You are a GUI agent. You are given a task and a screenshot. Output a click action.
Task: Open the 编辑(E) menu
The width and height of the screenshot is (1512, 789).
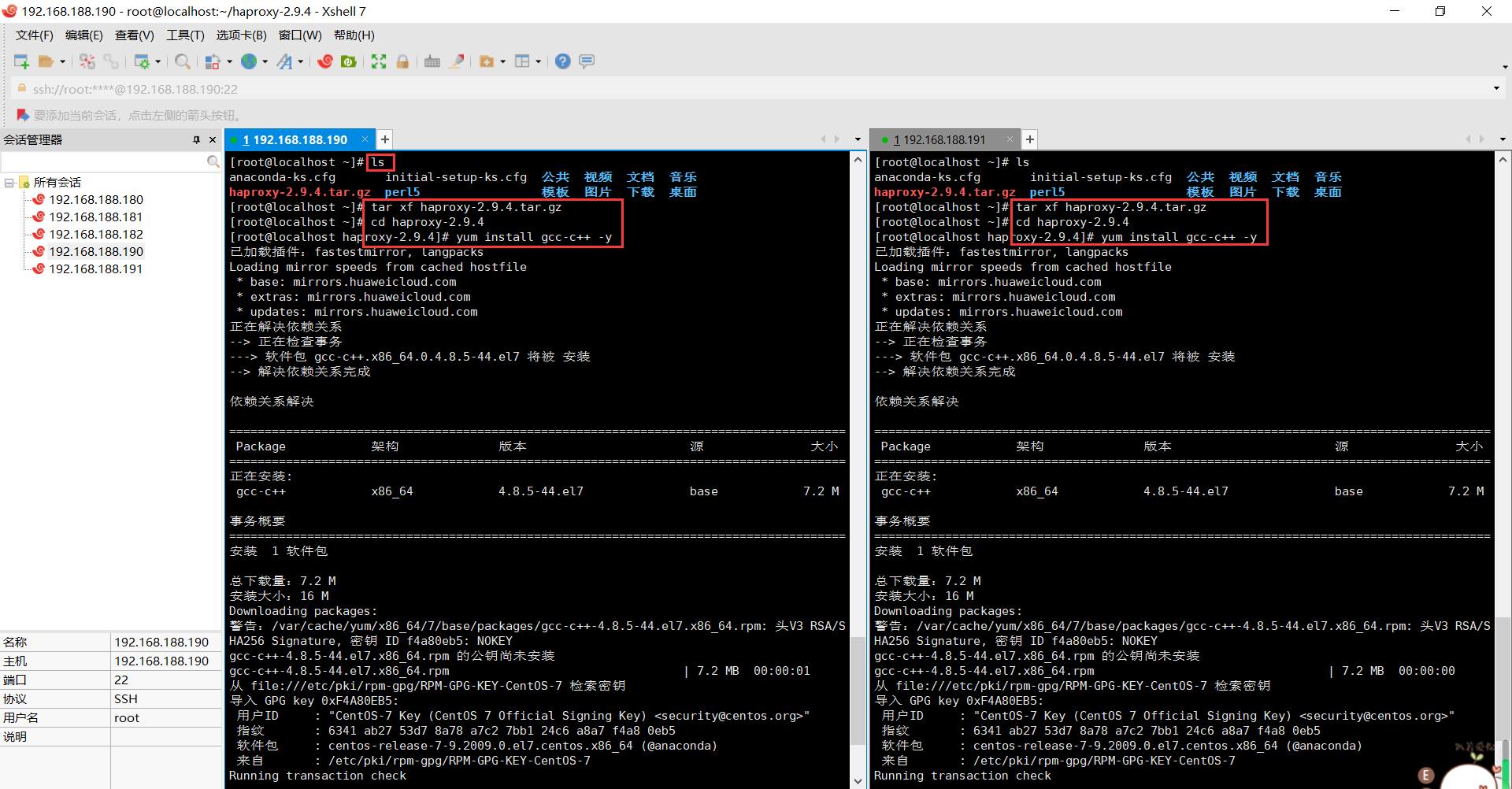point(83,35)
